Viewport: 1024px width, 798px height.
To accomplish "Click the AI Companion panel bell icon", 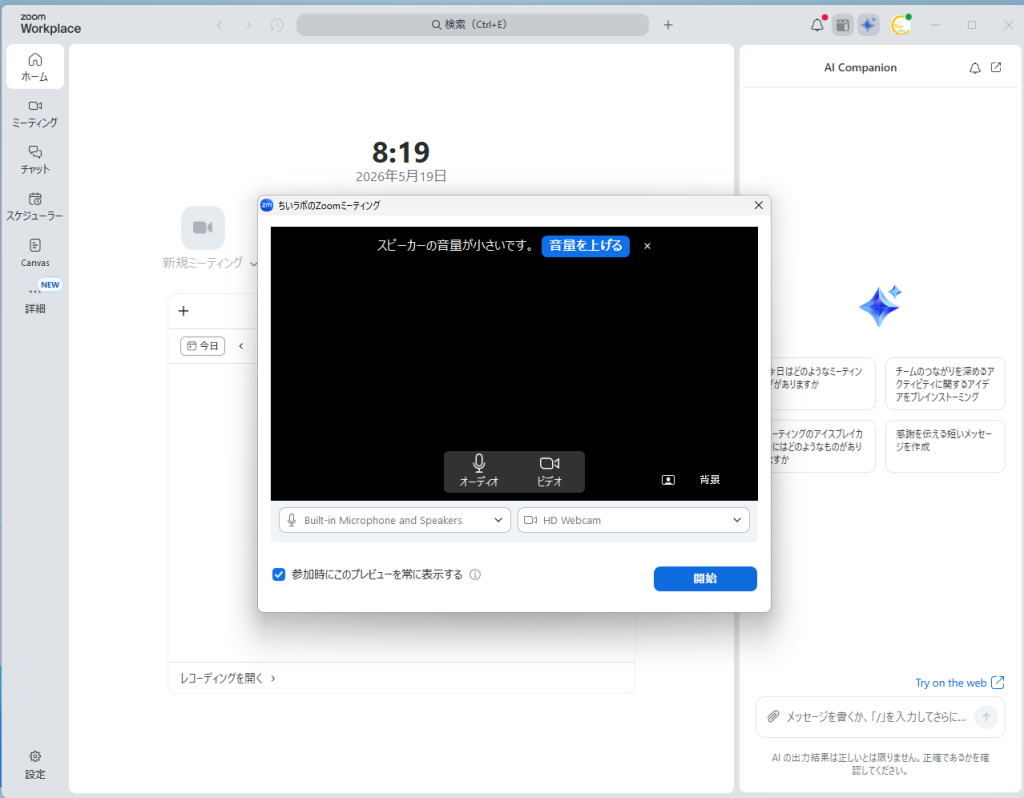I will coord(974,67).
